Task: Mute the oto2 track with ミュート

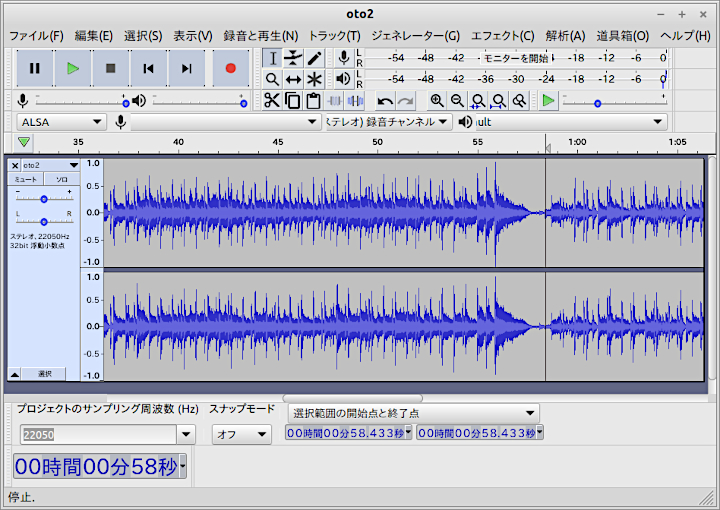Action: pos(25,179)
